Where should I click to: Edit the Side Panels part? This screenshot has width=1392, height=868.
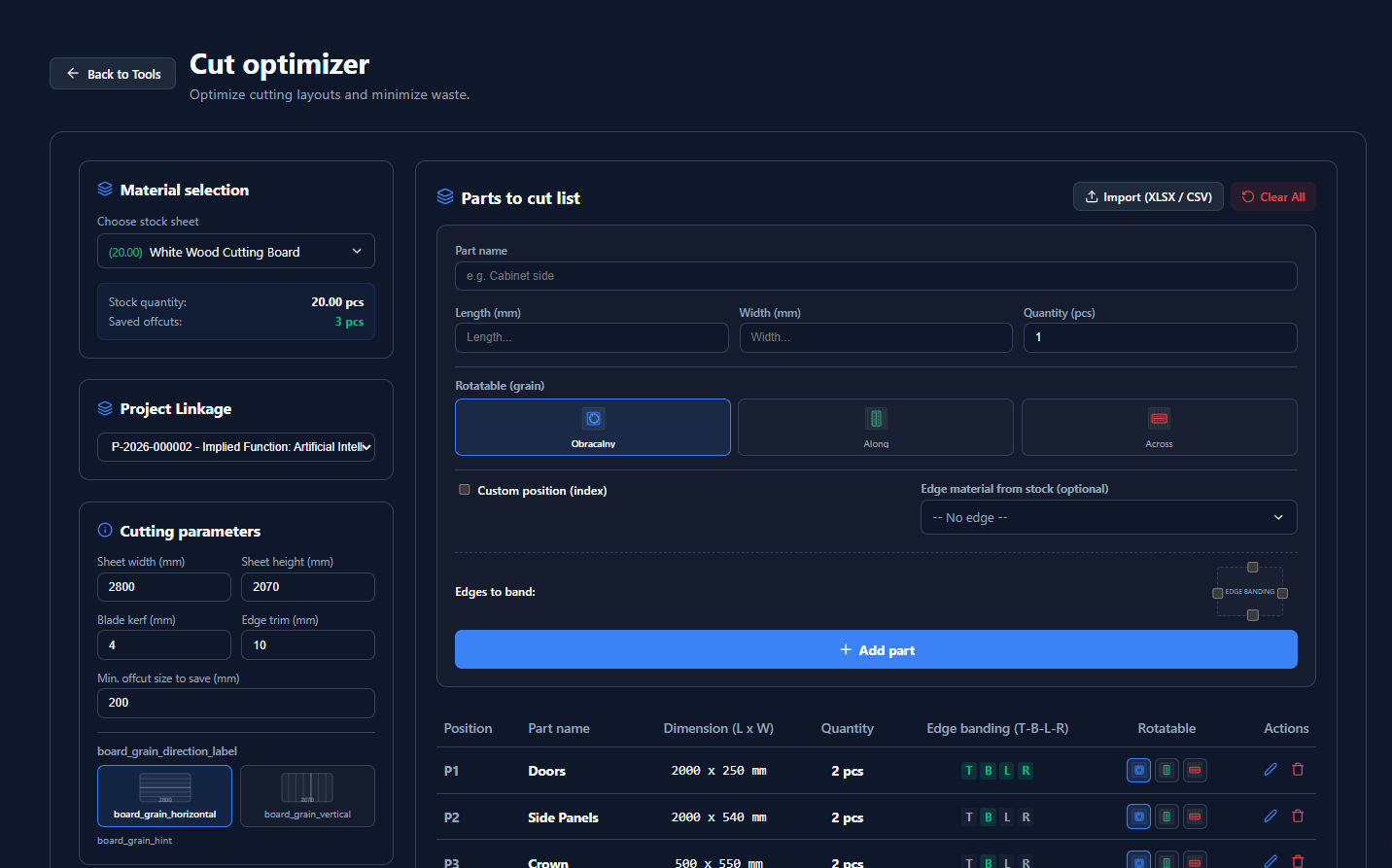[1270, 816]
